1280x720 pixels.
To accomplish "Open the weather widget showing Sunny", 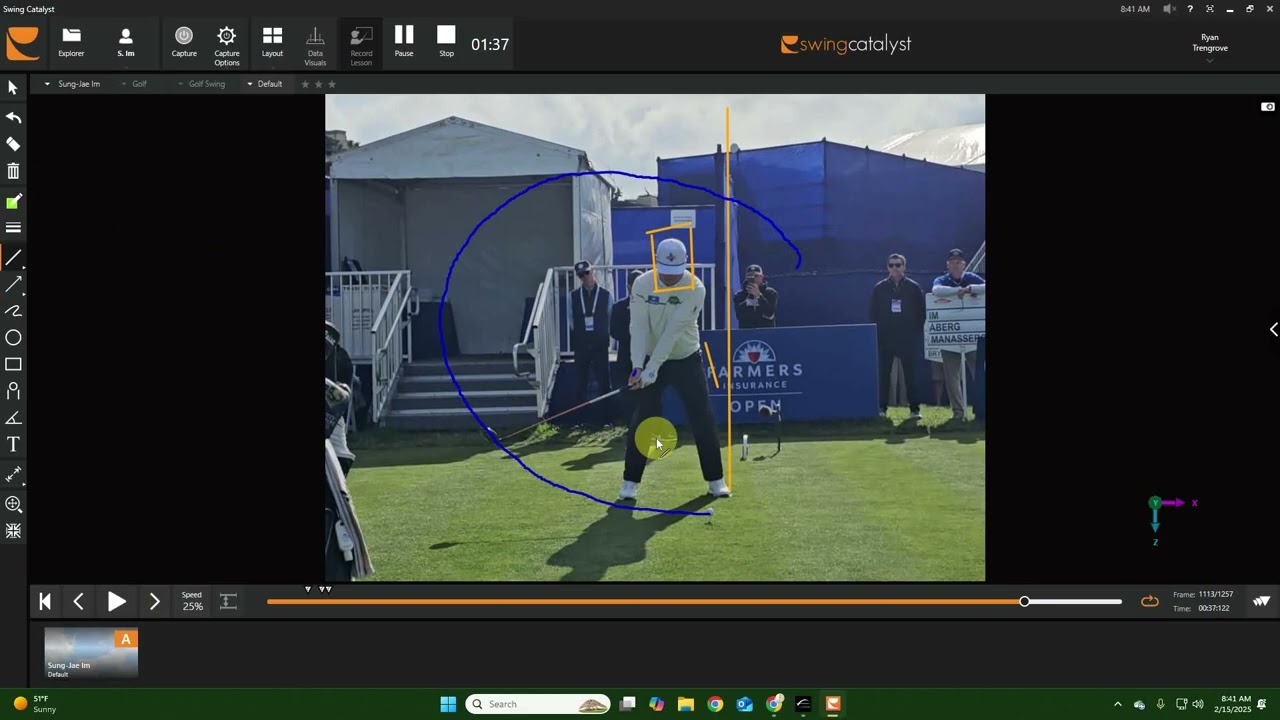I will [x=35, y=704].
